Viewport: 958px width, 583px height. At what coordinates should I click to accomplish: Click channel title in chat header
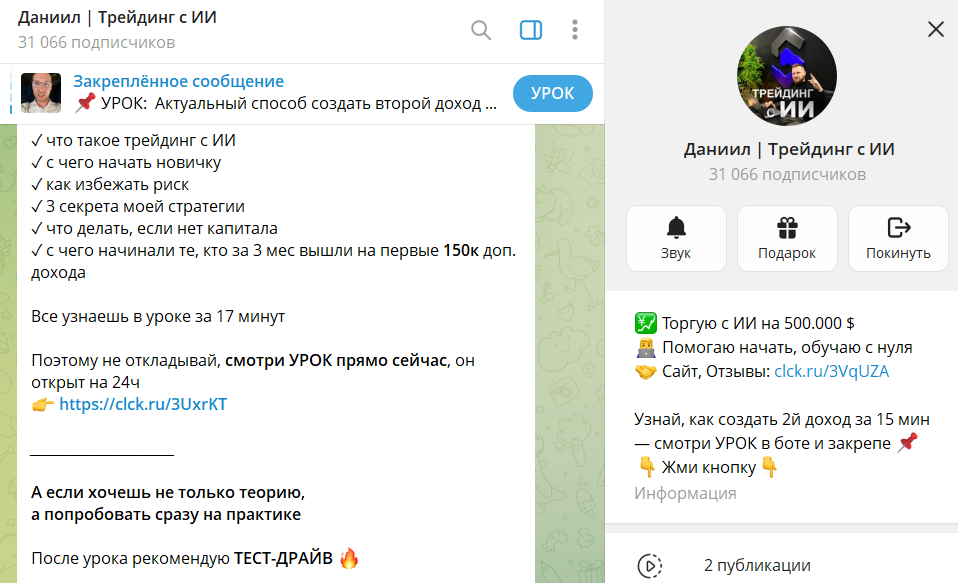pos(117,18)
